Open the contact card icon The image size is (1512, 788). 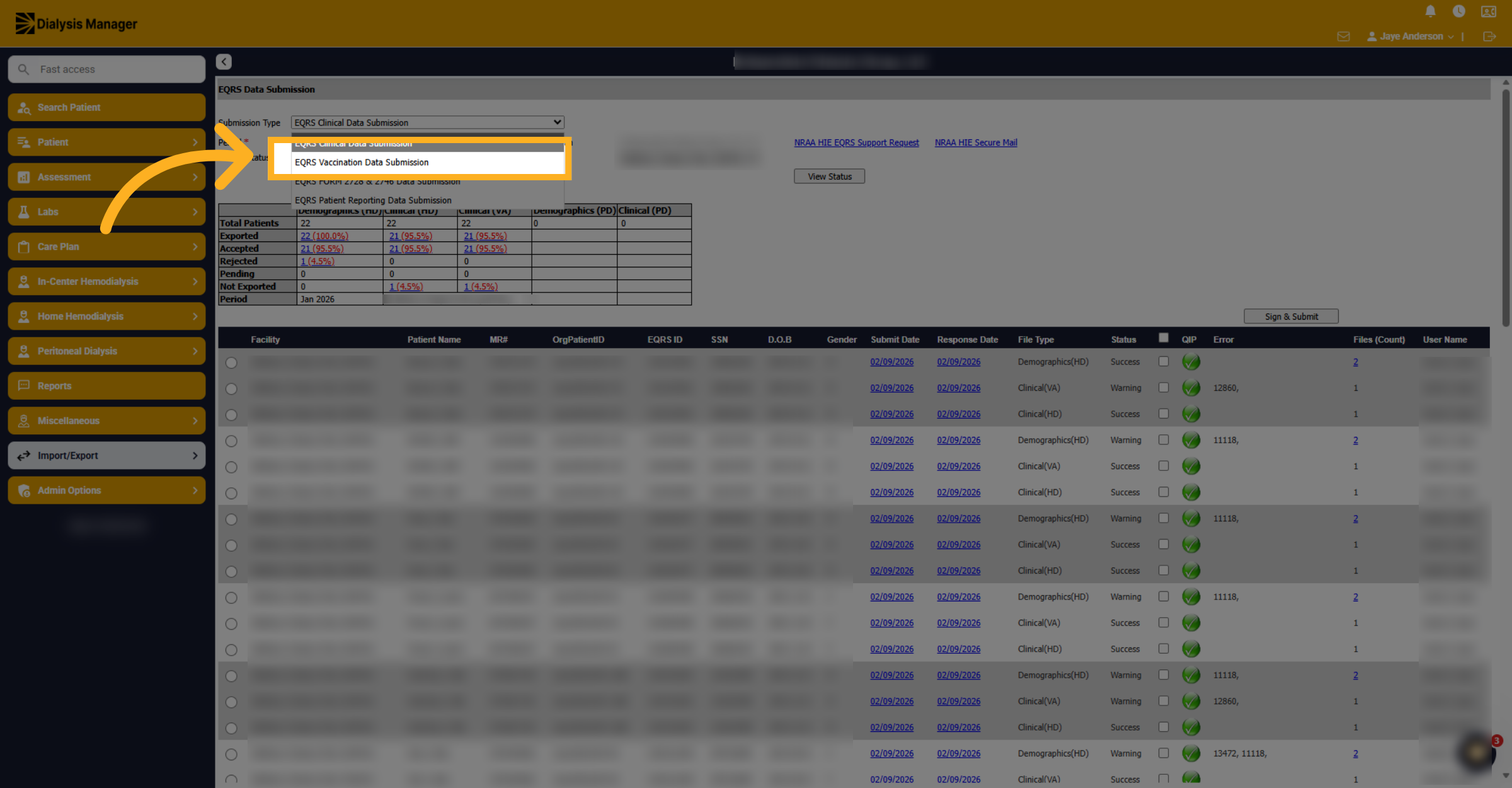[x=1489, y=11]
